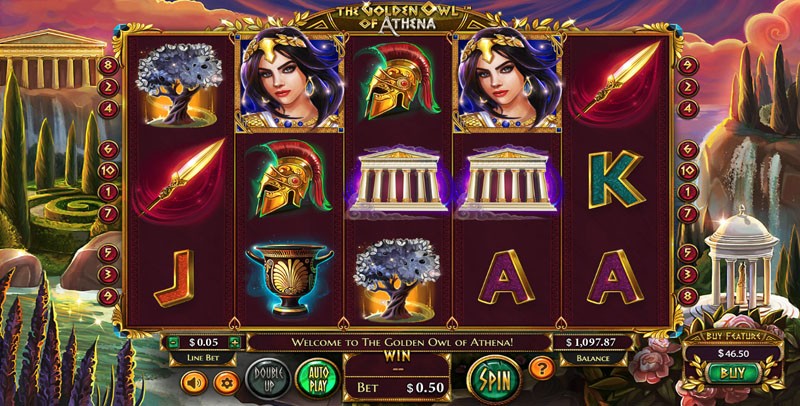Viewport: 800px width, 406px height.
Task: Click payline 7 indicator on right side
Action: (688, 213)
